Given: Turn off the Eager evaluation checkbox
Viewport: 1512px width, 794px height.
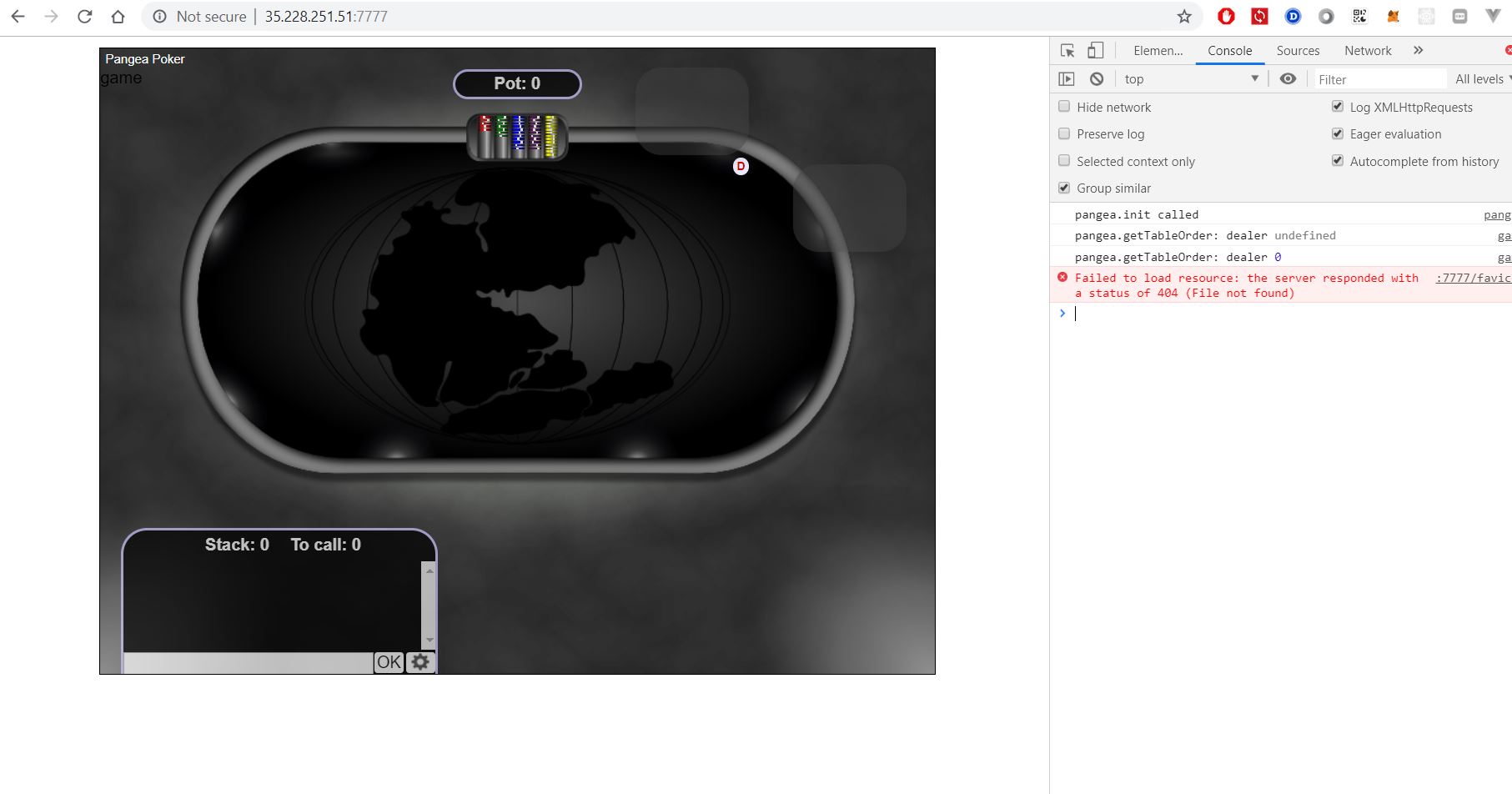Looking at the screenshot, I should pos(1338,133).
